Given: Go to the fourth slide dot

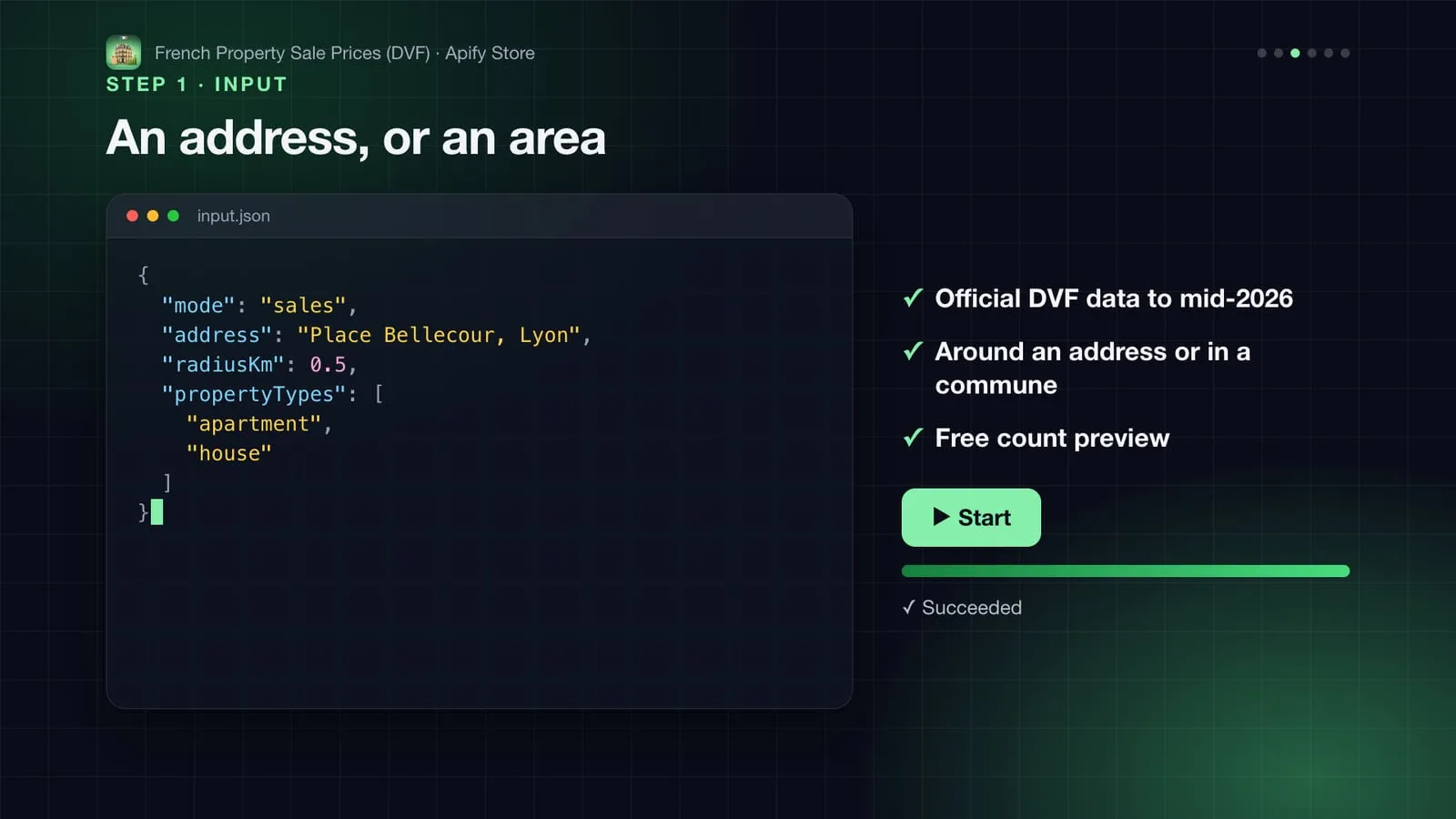Looking at the screenshot, I should [1311, 53].
